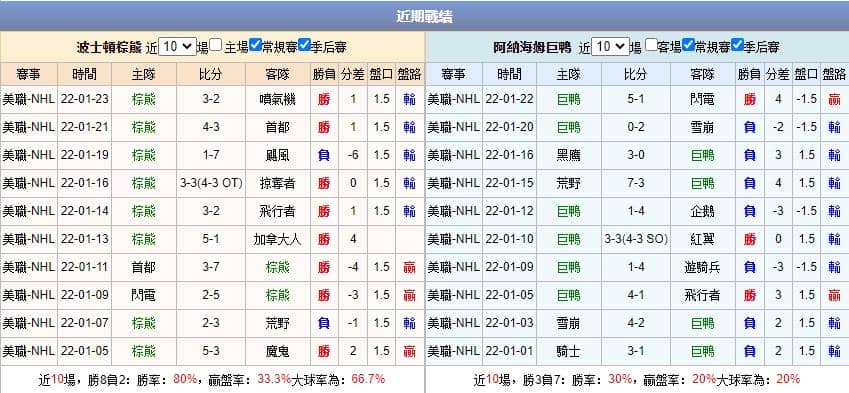Click the 美職-NHL cell in 22-01-19 row
This screenshot has height=393, width=849.
click(29, 155)
